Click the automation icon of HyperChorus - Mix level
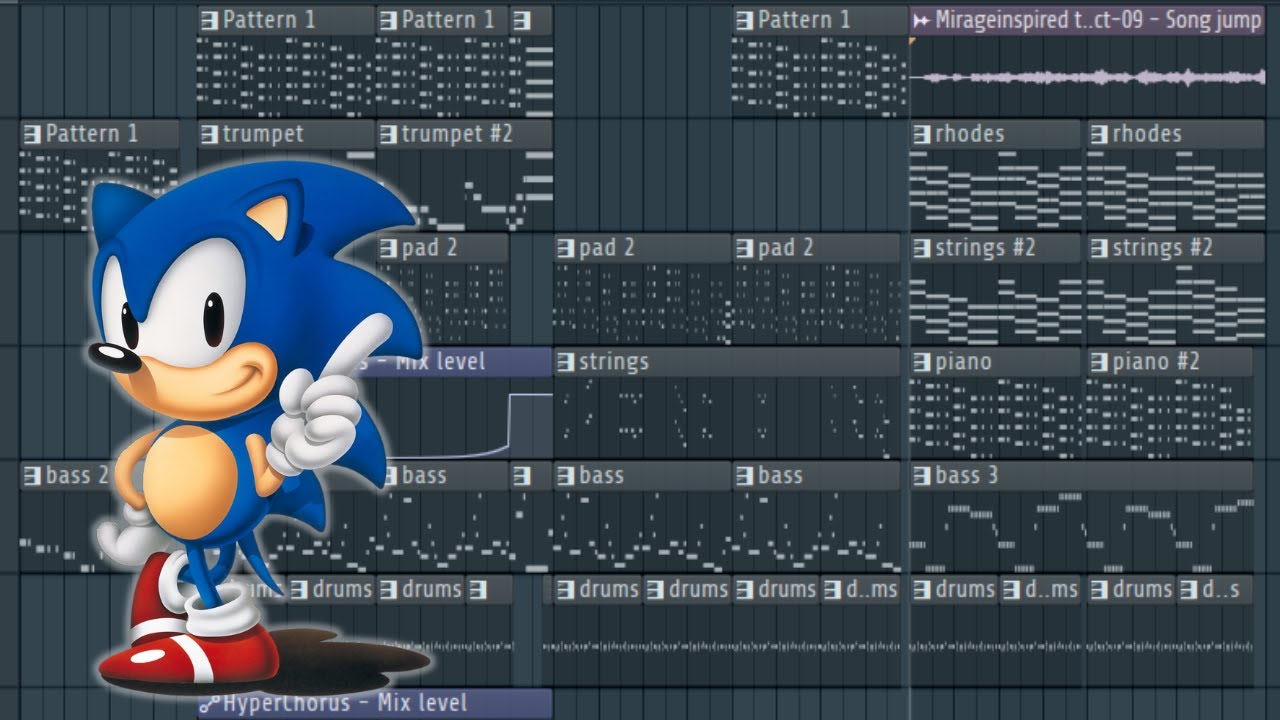The width and height of the screenshot is (1280, 720). pyautogui.click(x=209, y=704)
